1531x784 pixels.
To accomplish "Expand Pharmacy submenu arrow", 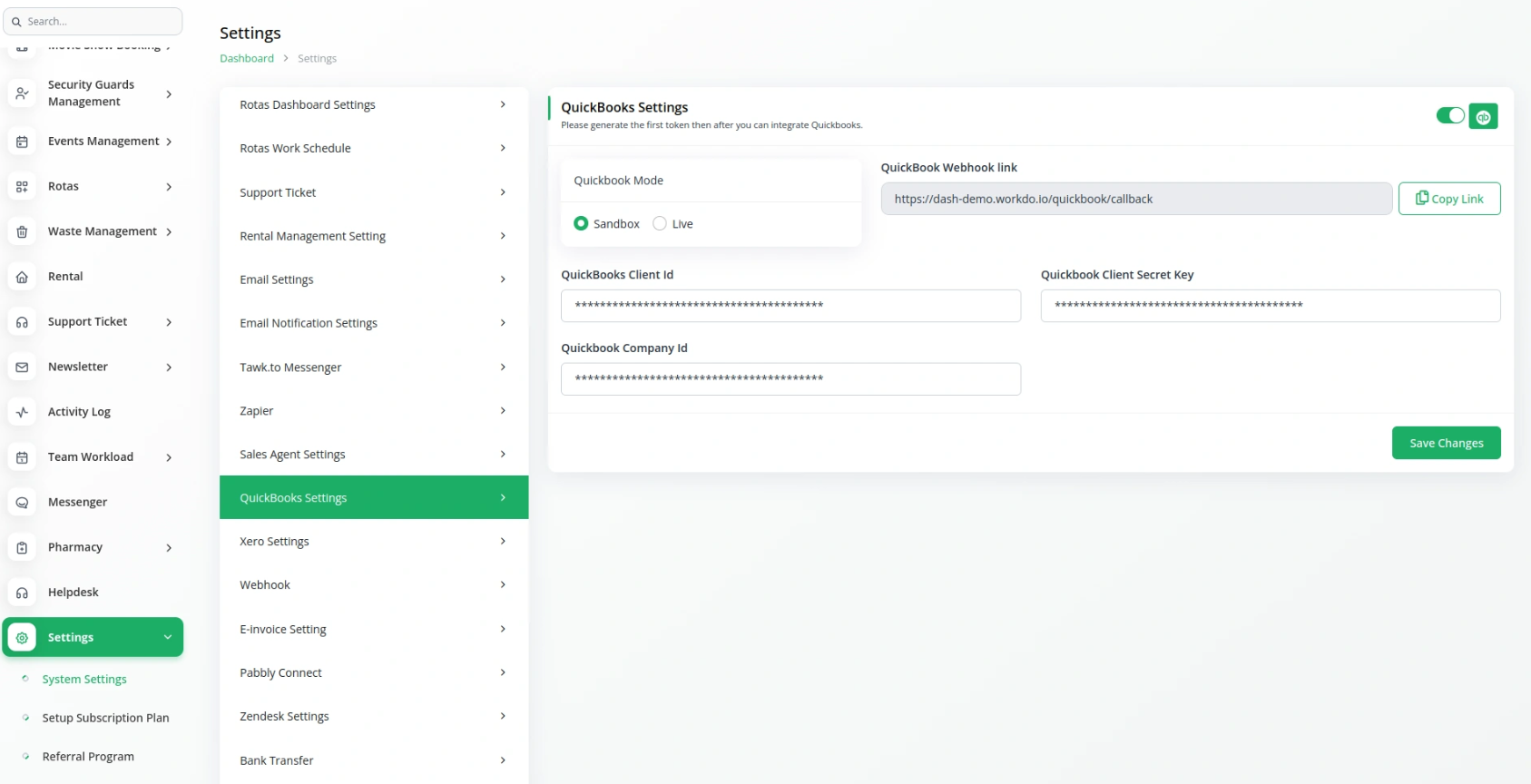I will (x=169, y=547).
